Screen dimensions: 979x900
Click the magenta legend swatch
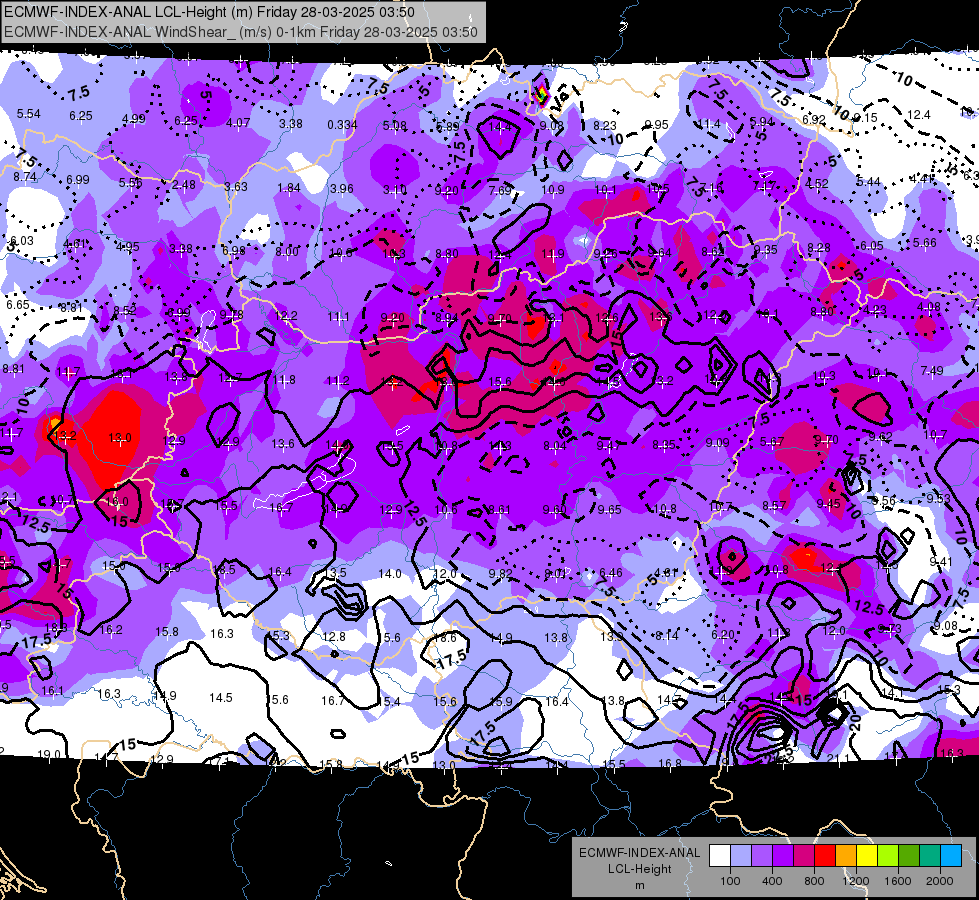click(804, 856)
